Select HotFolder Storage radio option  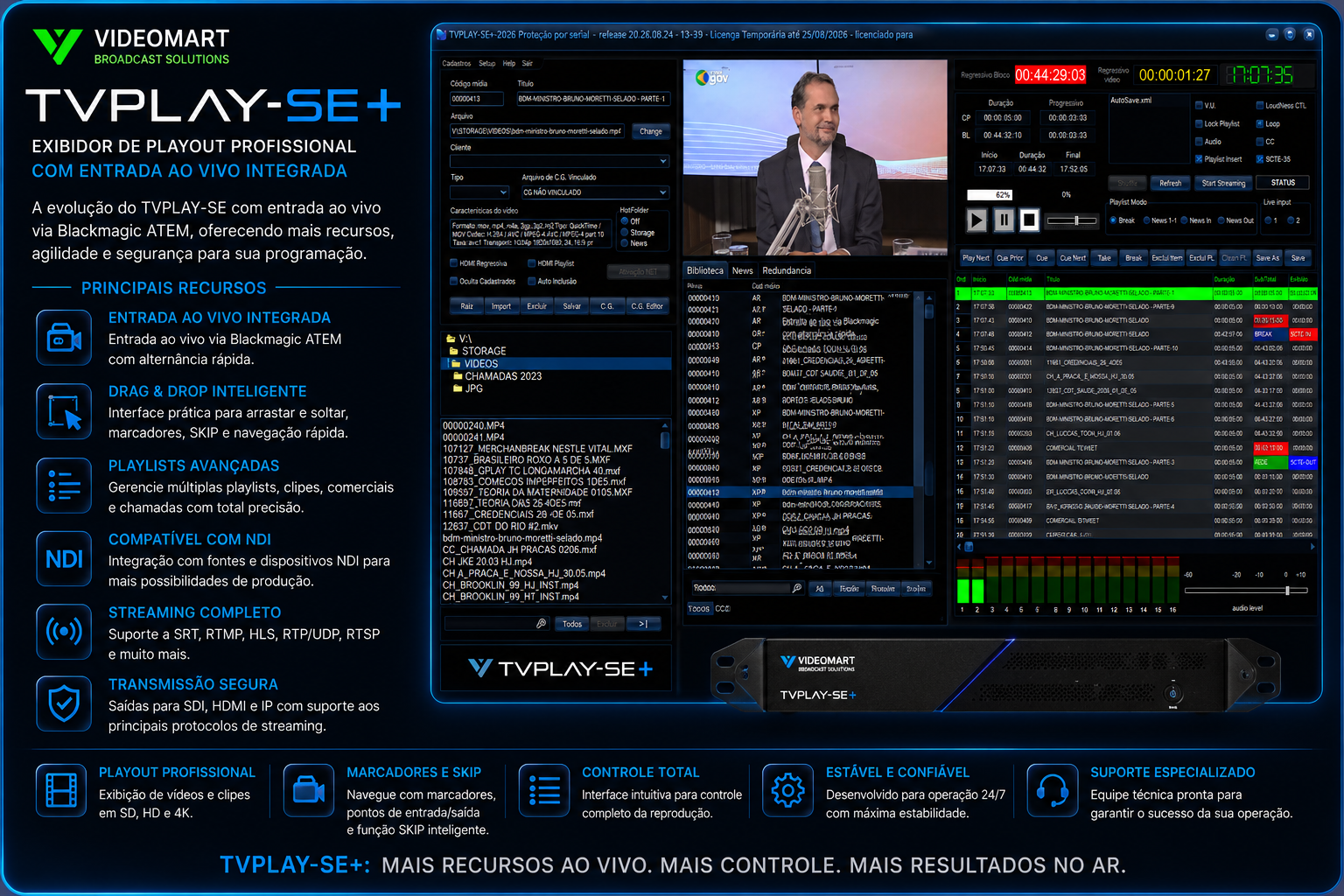click(x=625, y=233)
